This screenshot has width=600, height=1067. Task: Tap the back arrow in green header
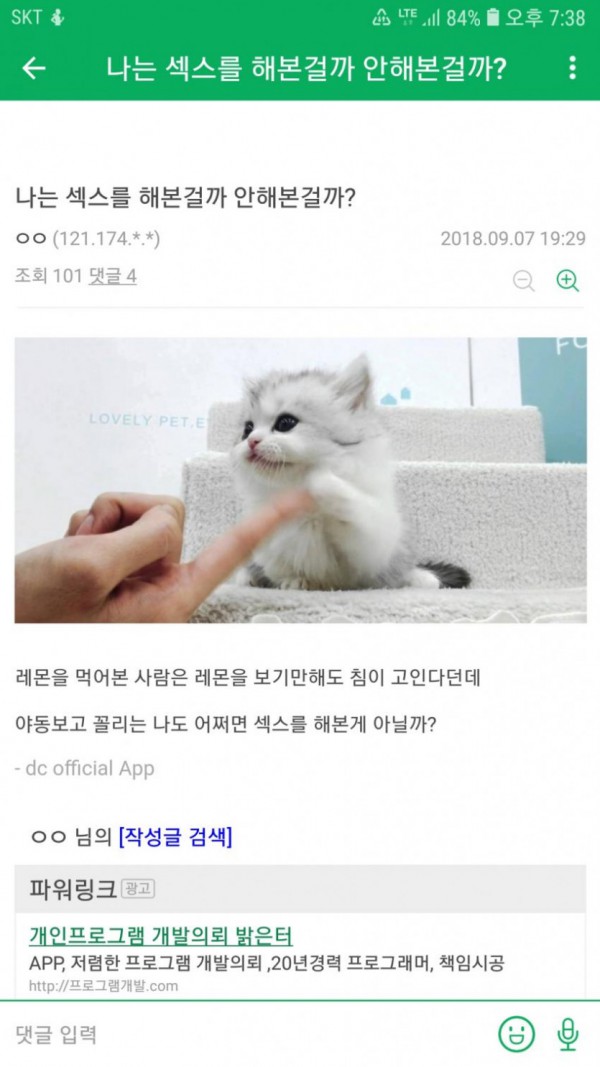[34, 68]
